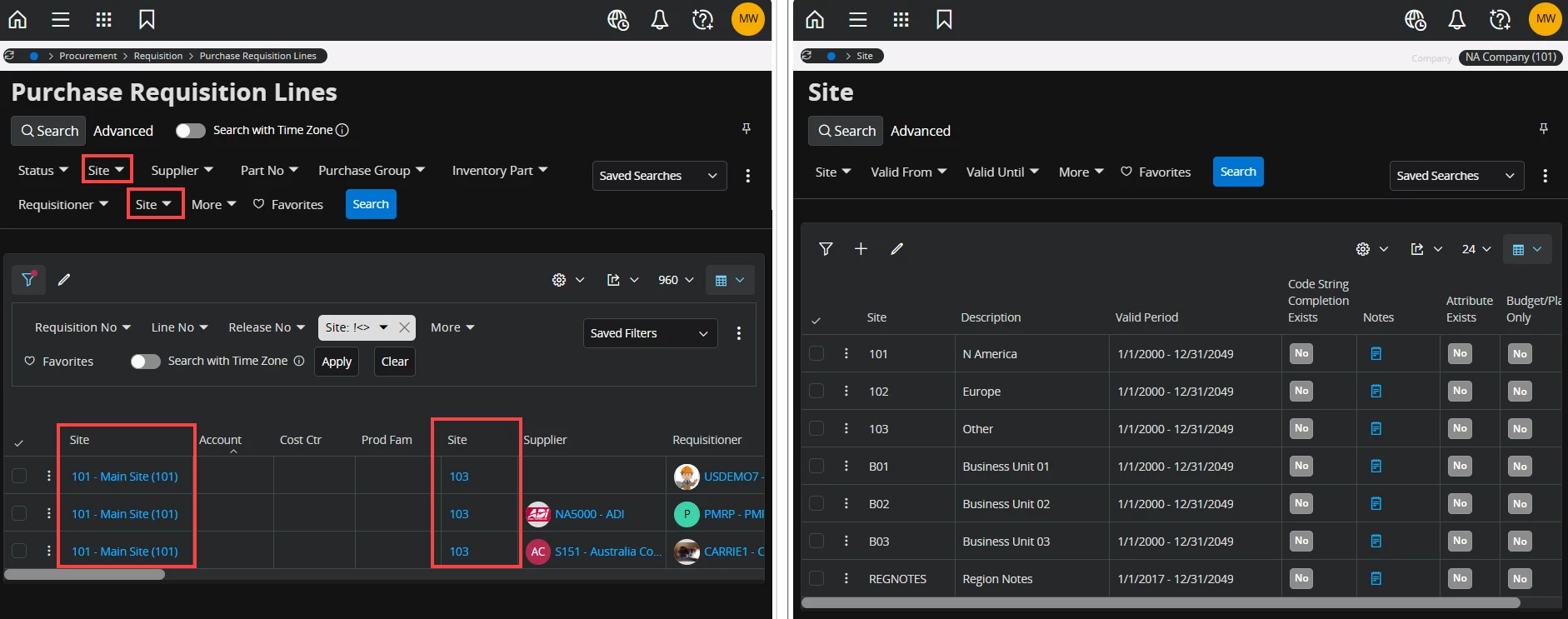Expand the Valid Until dropdown in Site window

[x=1002, y=172]
